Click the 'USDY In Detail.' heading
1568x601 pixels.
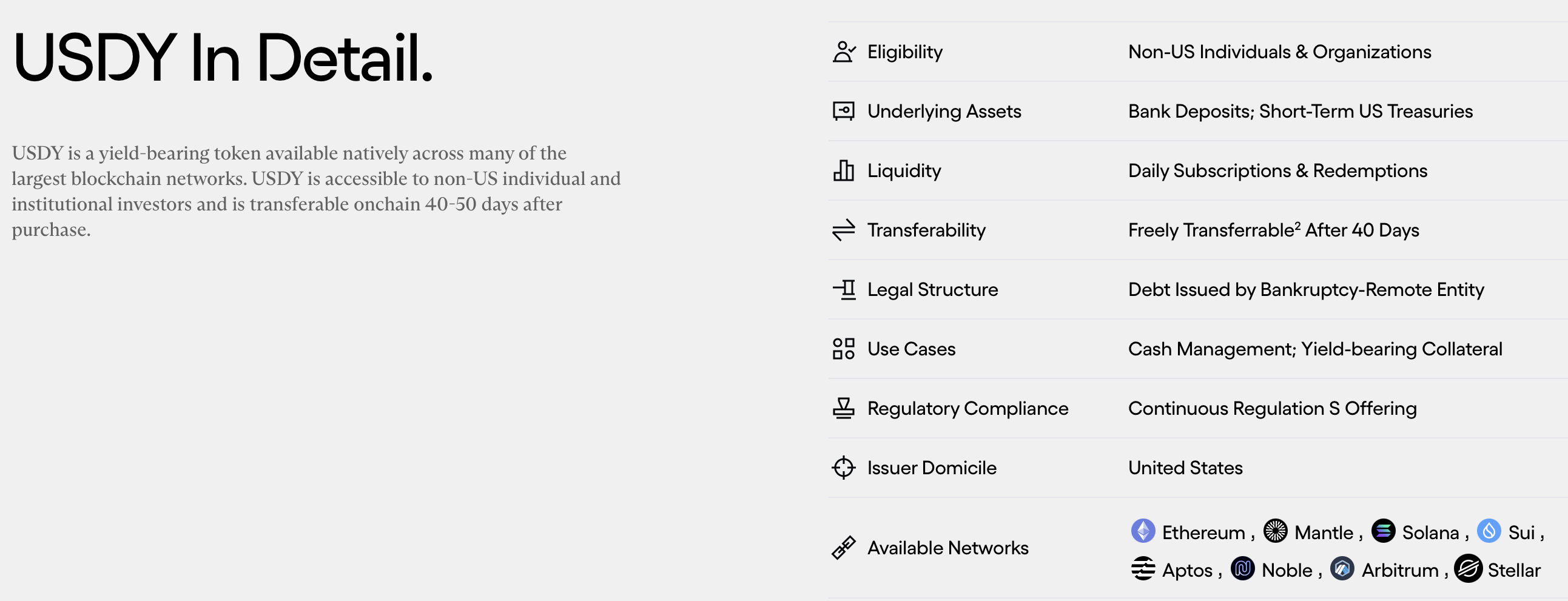[x=223, y=58]
